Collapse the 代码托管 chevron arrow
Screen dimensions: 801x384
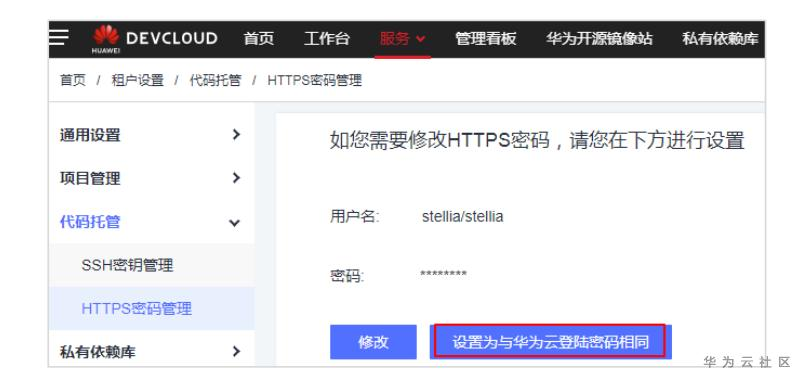click(x=234, y=223)
